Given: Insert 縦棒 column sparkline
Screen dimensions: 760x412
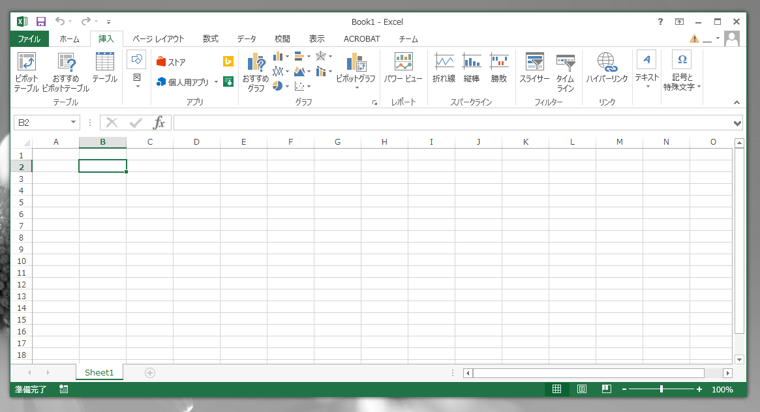Looking at the screenshot, I should (471, 67).
